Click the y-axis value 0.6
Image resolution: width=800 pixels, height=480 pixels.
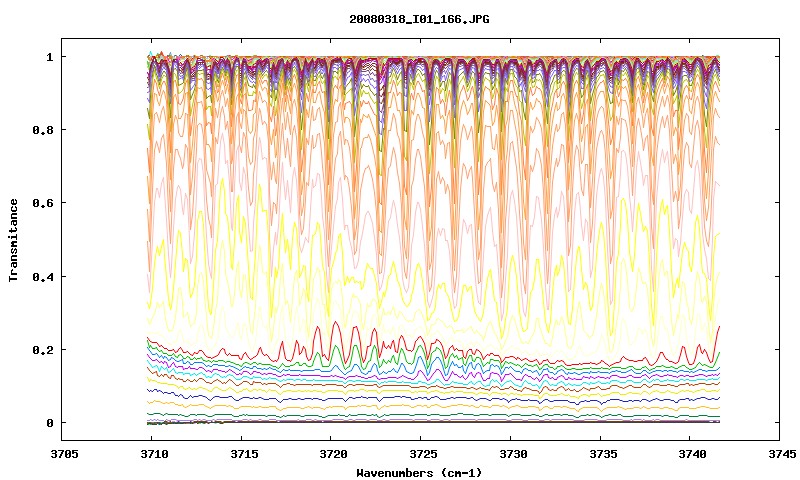tap(43, 203)
